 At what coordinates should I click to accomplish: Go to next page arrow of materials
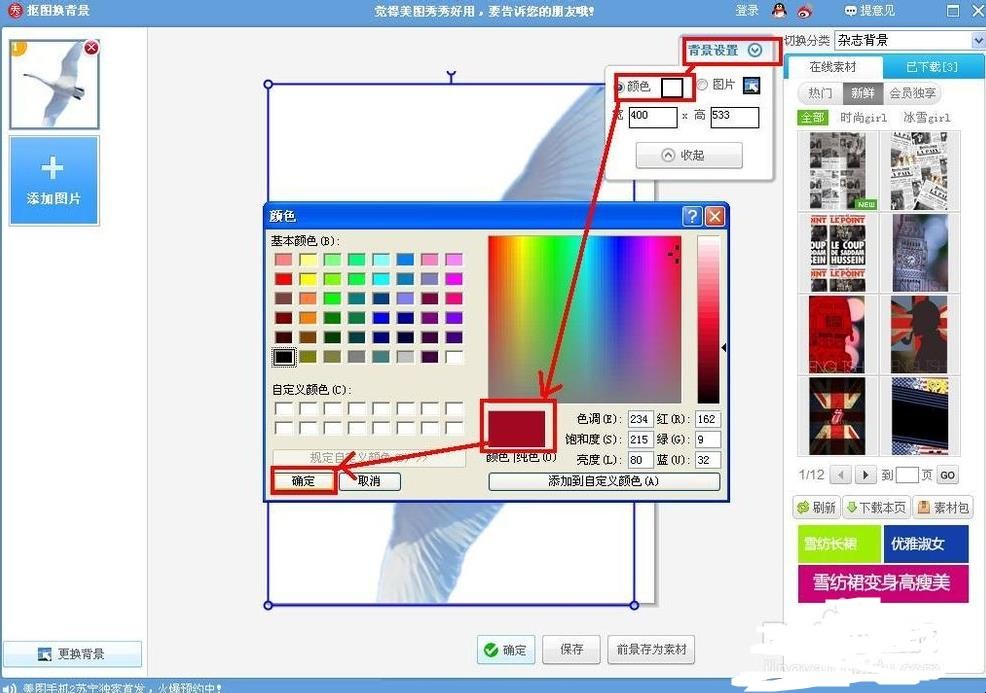tap(865, 475)
